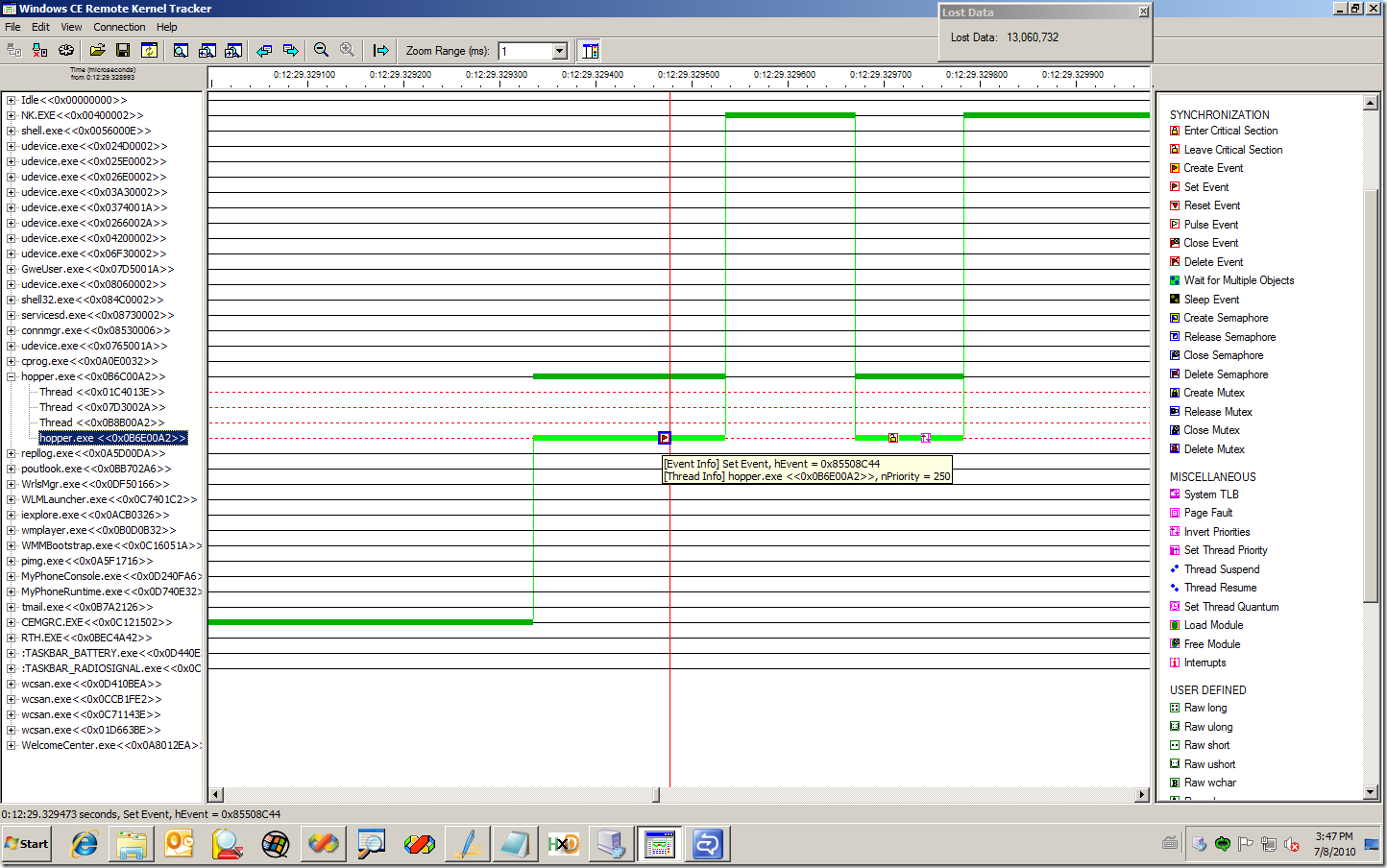Click the Interrupts legend icon

click(1175, 663)
